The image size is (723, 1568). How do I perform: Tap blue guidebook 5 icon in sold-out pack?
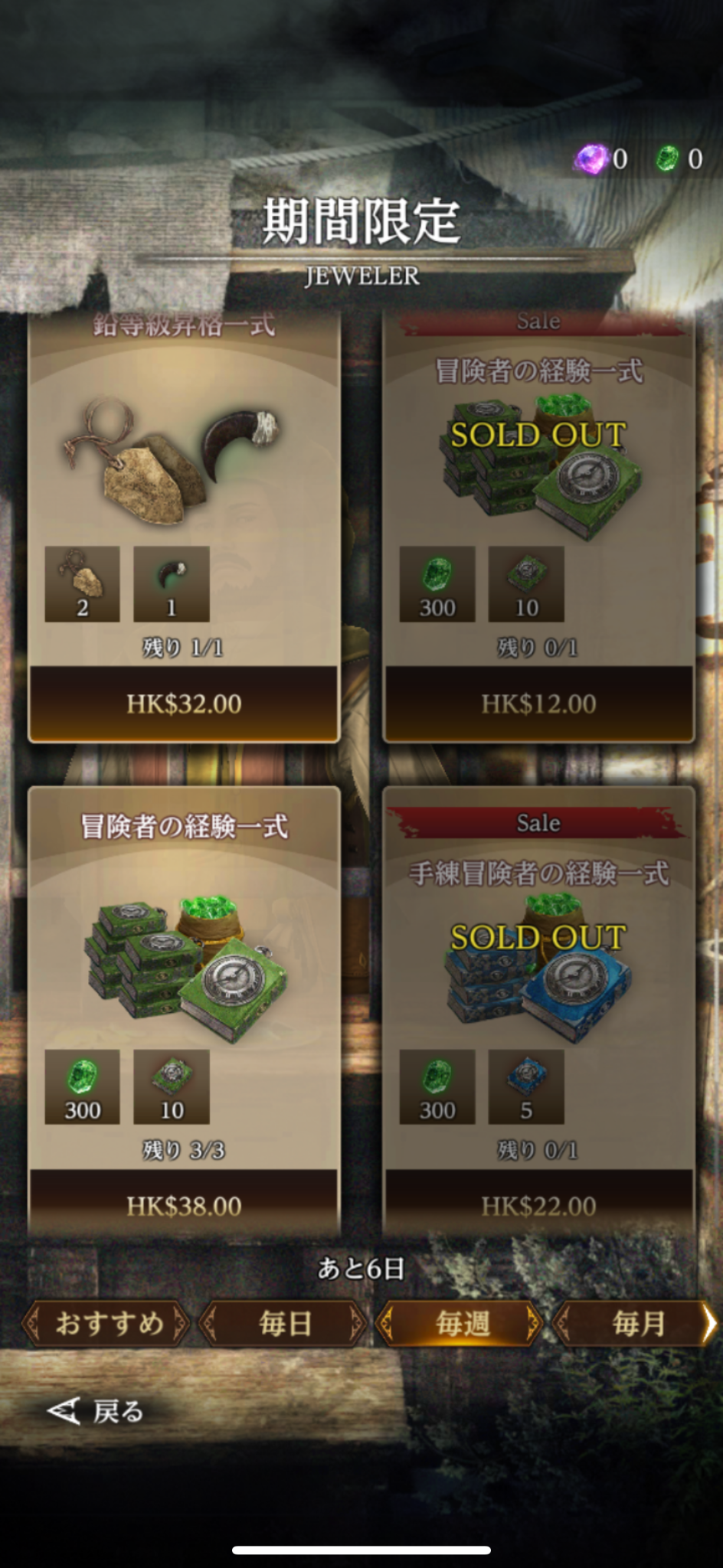click(526, 1086)
